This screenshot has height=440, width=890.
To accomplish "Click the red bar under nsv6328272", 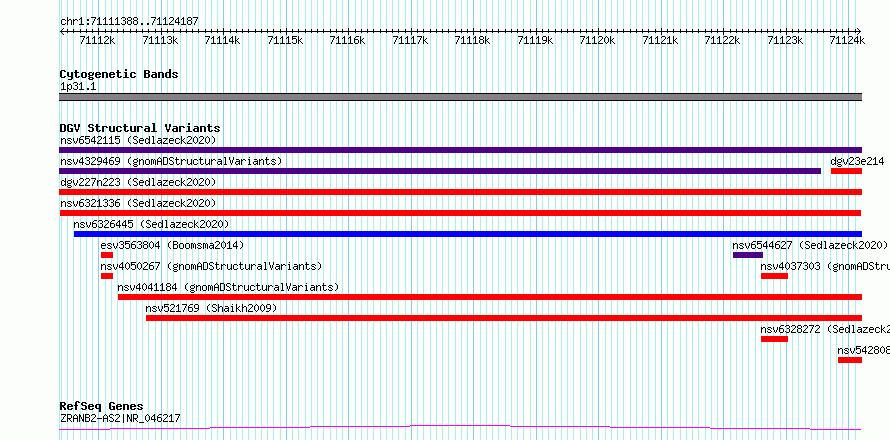I will coord(774,339).
